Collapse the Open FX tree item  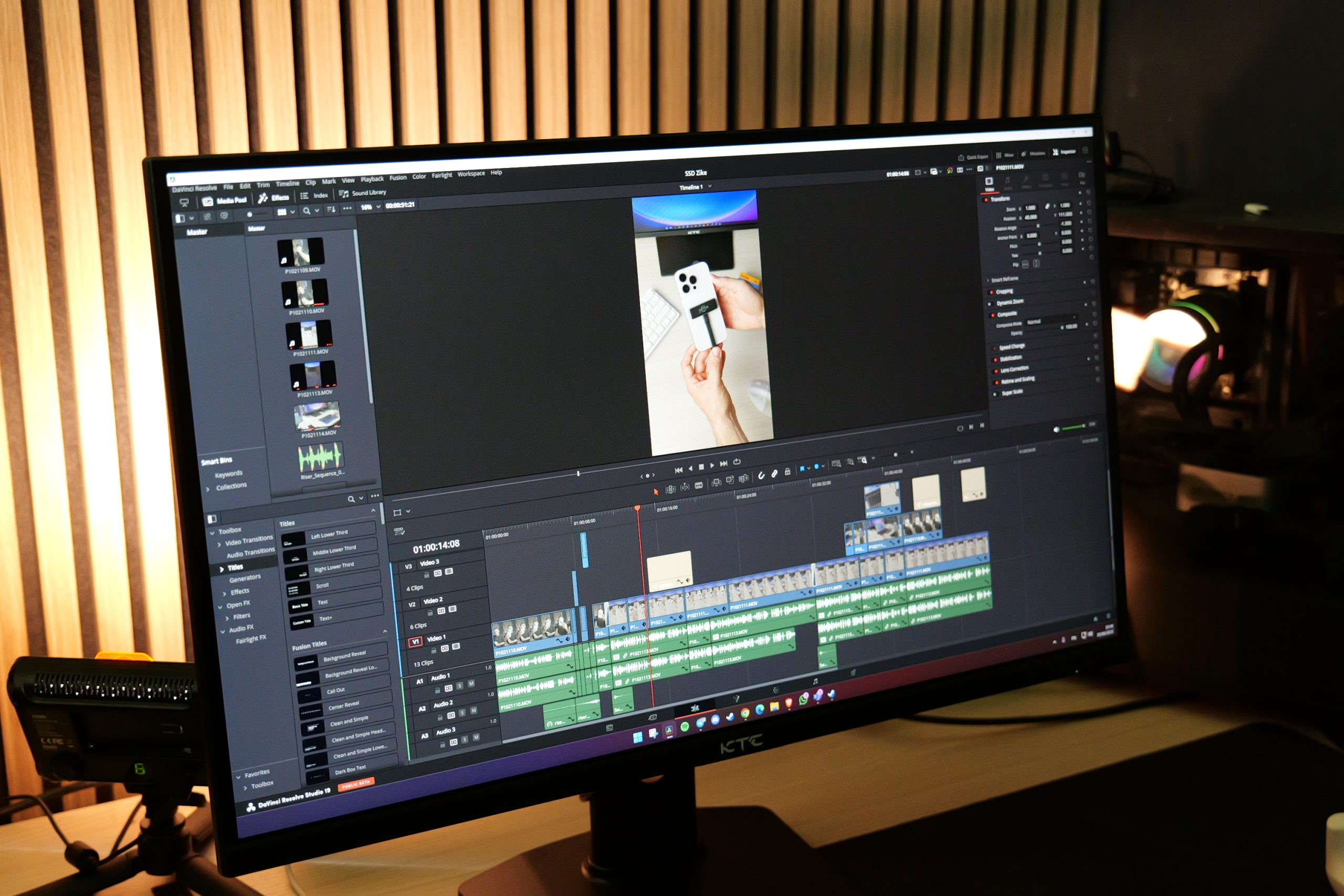coord(220,607)
